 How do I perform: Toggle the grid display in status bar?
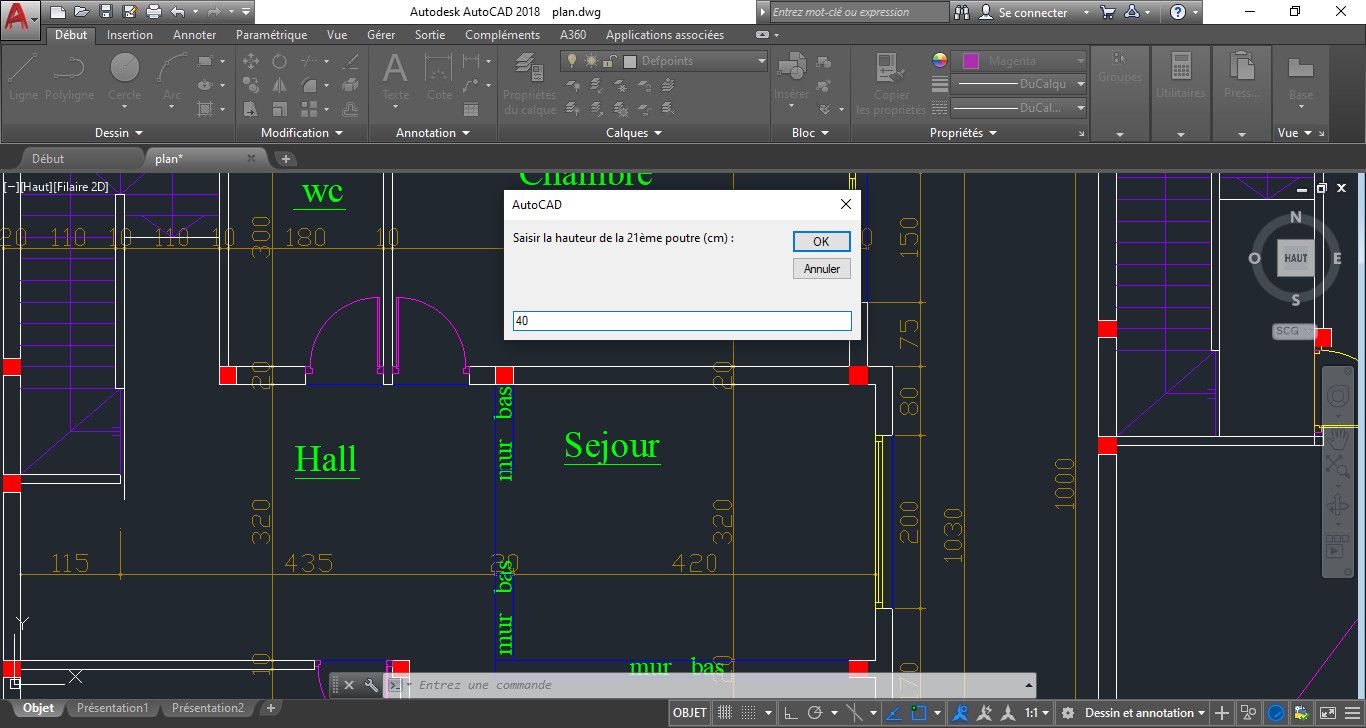724,713
